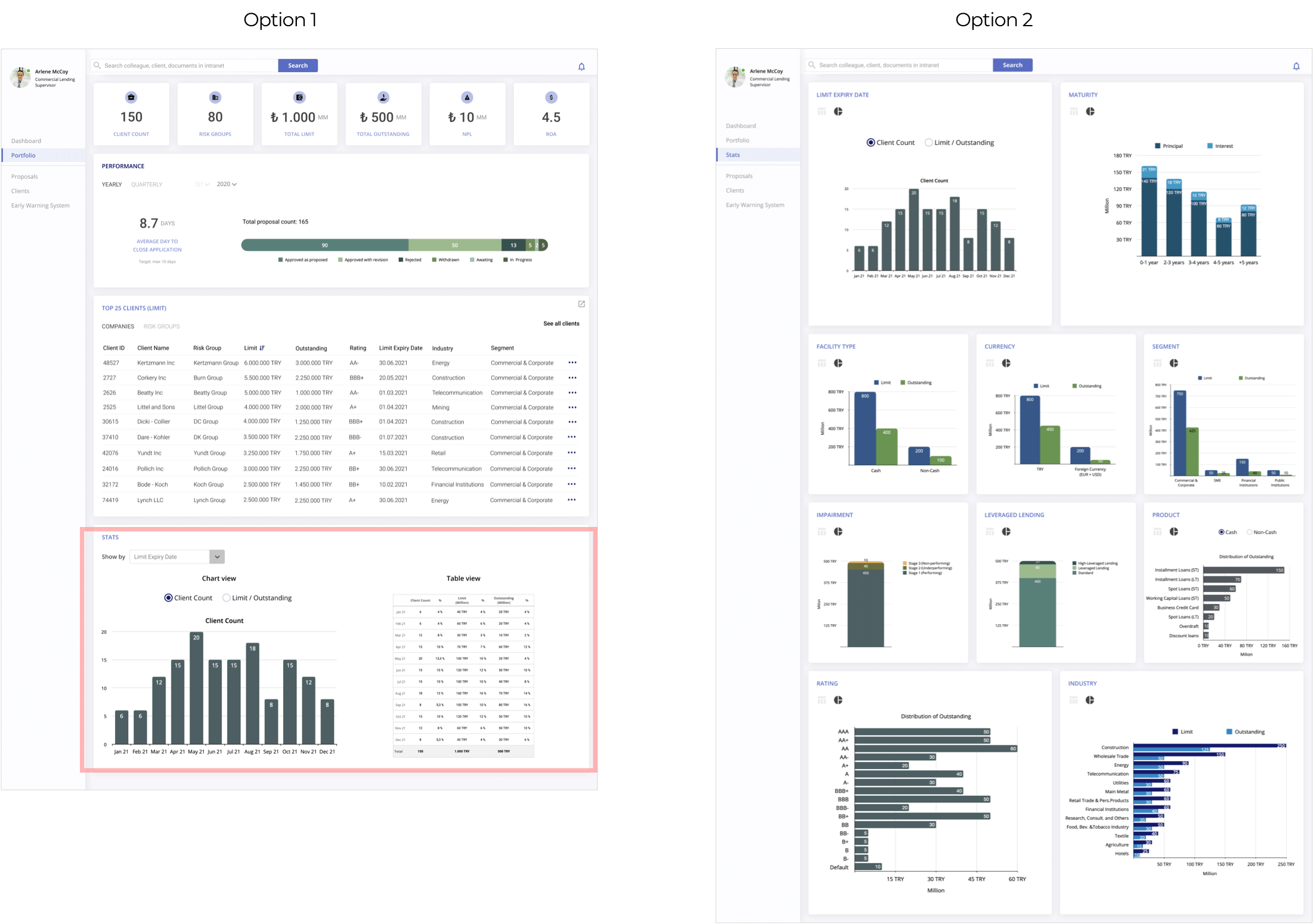
Task: Click the warning triangle icon above NPL
Action: pyautogui.click(x=467, y=97)
